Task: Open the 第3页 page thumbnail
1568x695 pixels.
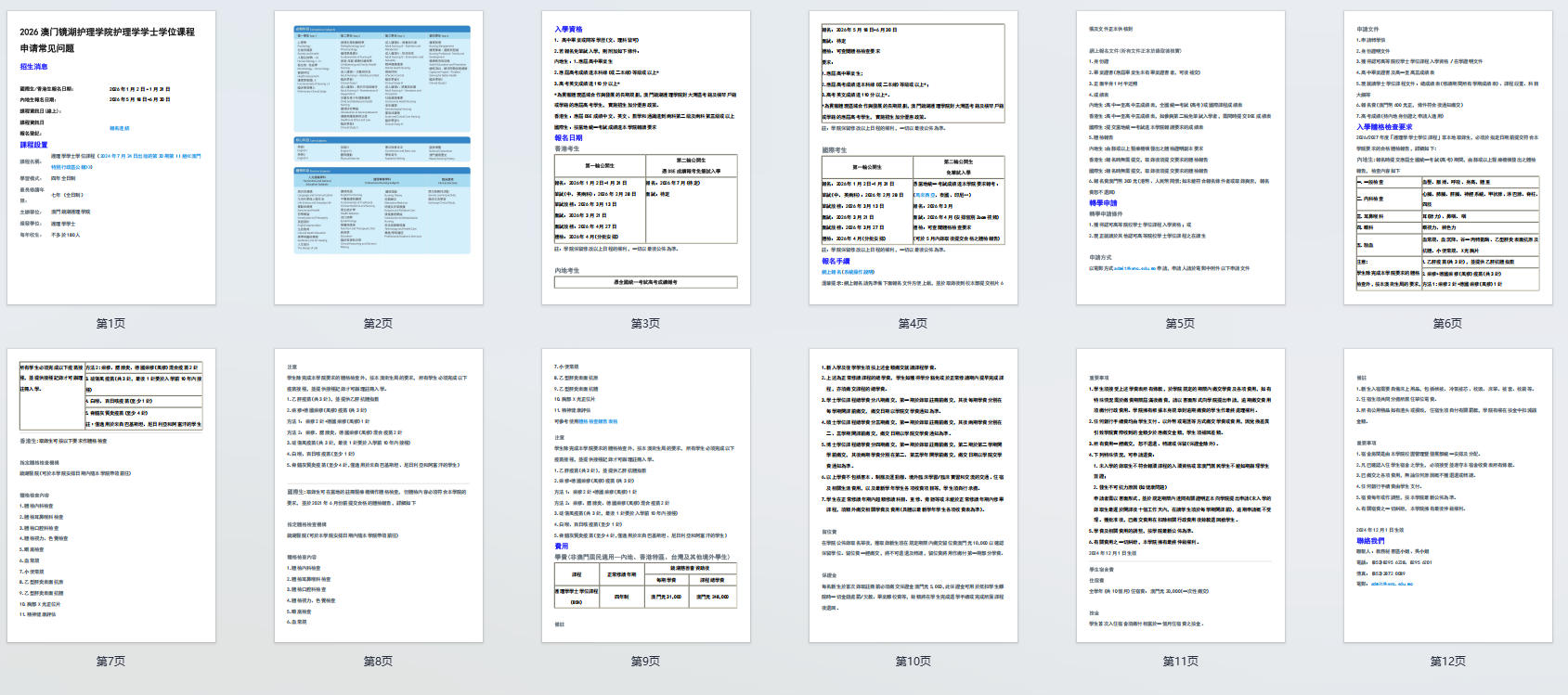Action: coord(646,158)
